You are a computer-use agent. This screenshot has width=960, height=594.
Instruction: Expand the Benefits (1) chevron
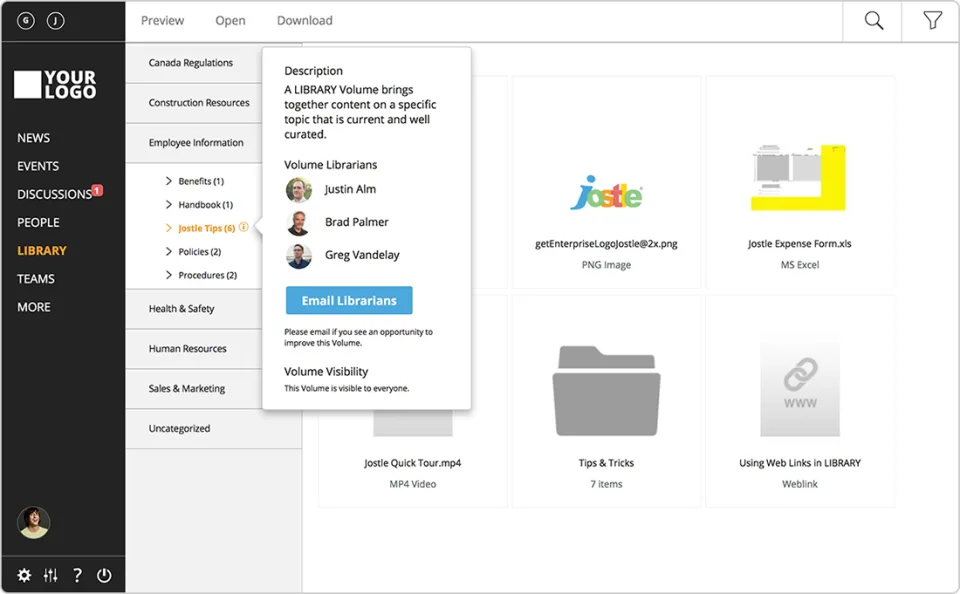click(x=168, y=181)
